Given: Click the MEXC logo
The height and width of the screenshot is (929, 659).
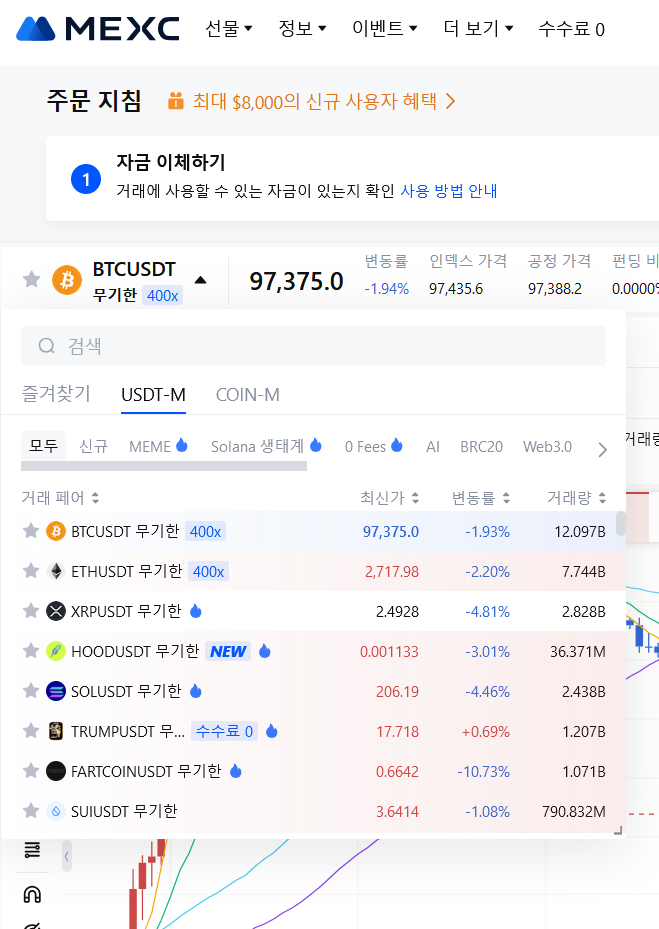Looking at the screenshot, I should 98,28.
